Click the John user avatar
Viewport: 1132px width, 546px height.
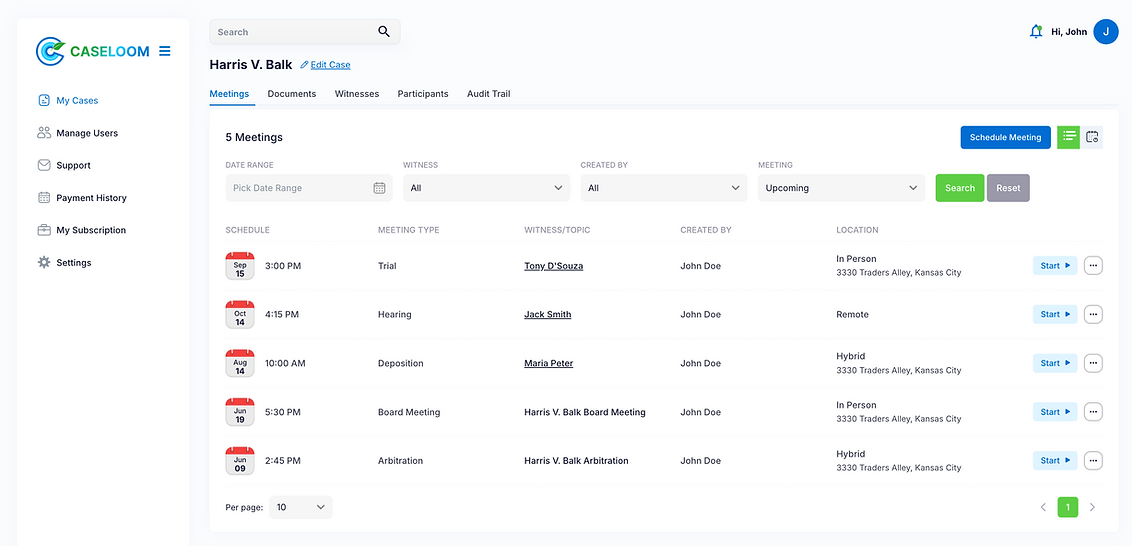(x=1105, y=32)
